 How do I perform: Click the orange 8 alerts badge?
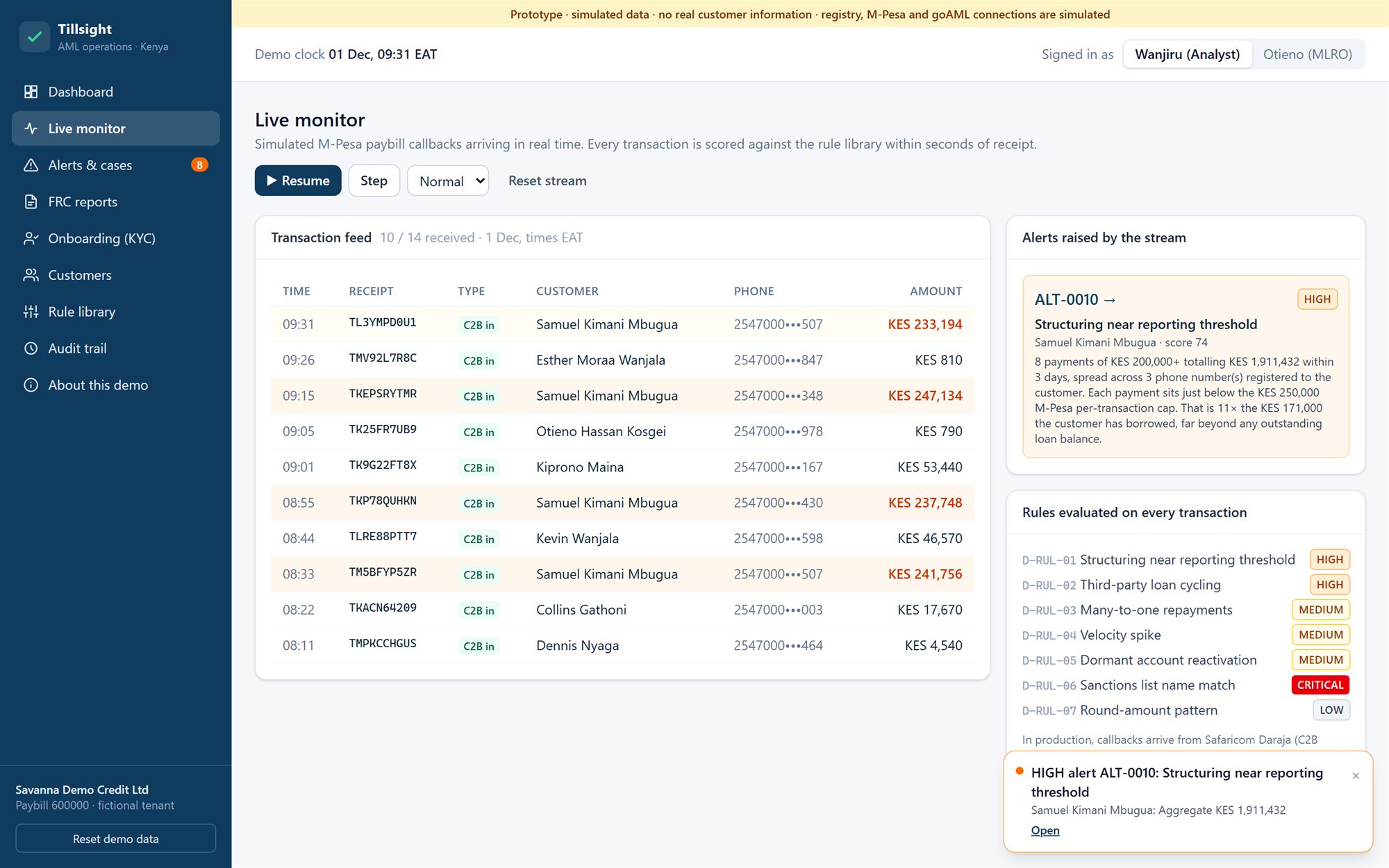coord(199,165)
